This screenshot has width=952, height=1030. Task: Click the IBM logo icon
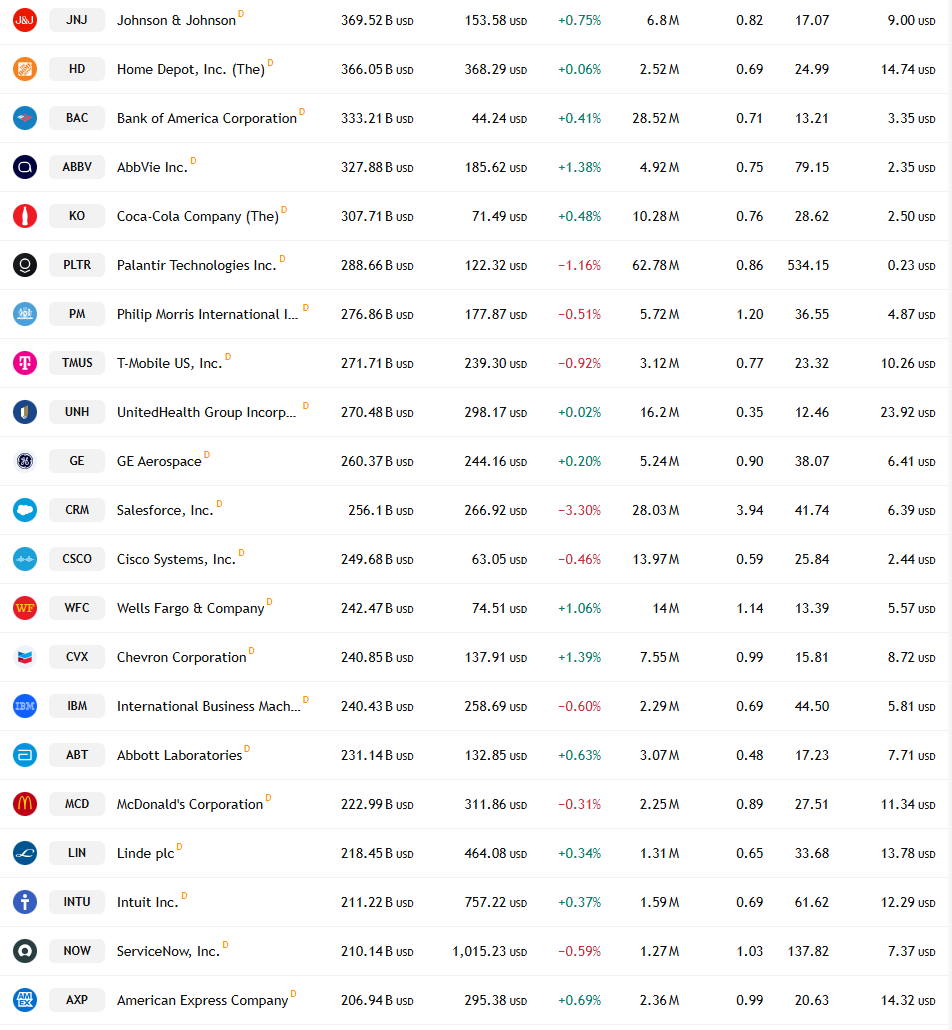pos(25,706)
